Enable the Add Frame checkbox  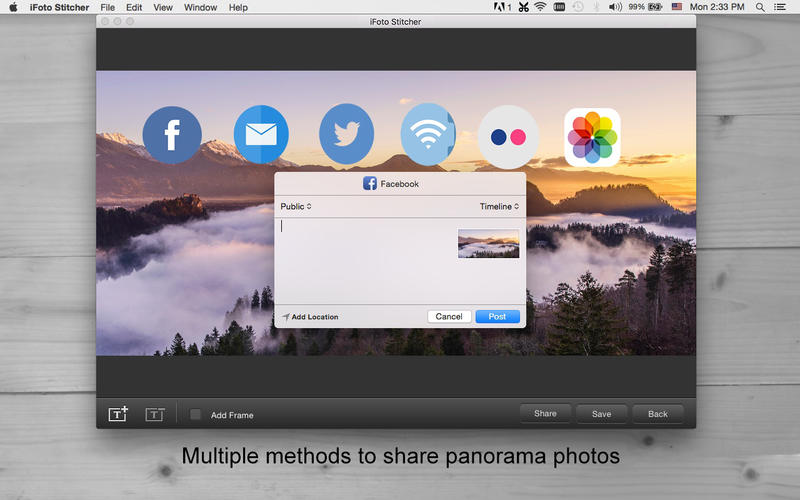(x=195, y=414)
